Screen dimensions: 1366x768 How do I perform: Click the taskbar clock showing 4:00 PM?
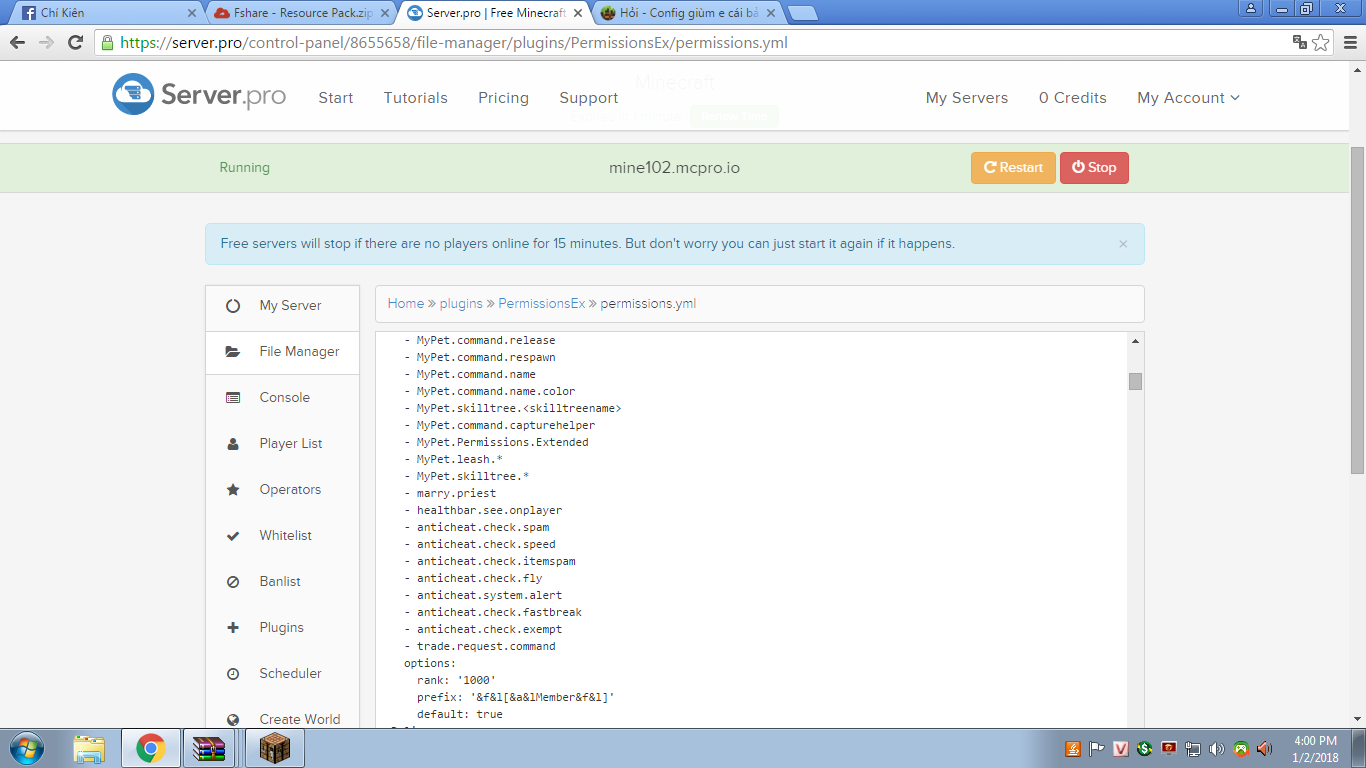[1315, 748]
